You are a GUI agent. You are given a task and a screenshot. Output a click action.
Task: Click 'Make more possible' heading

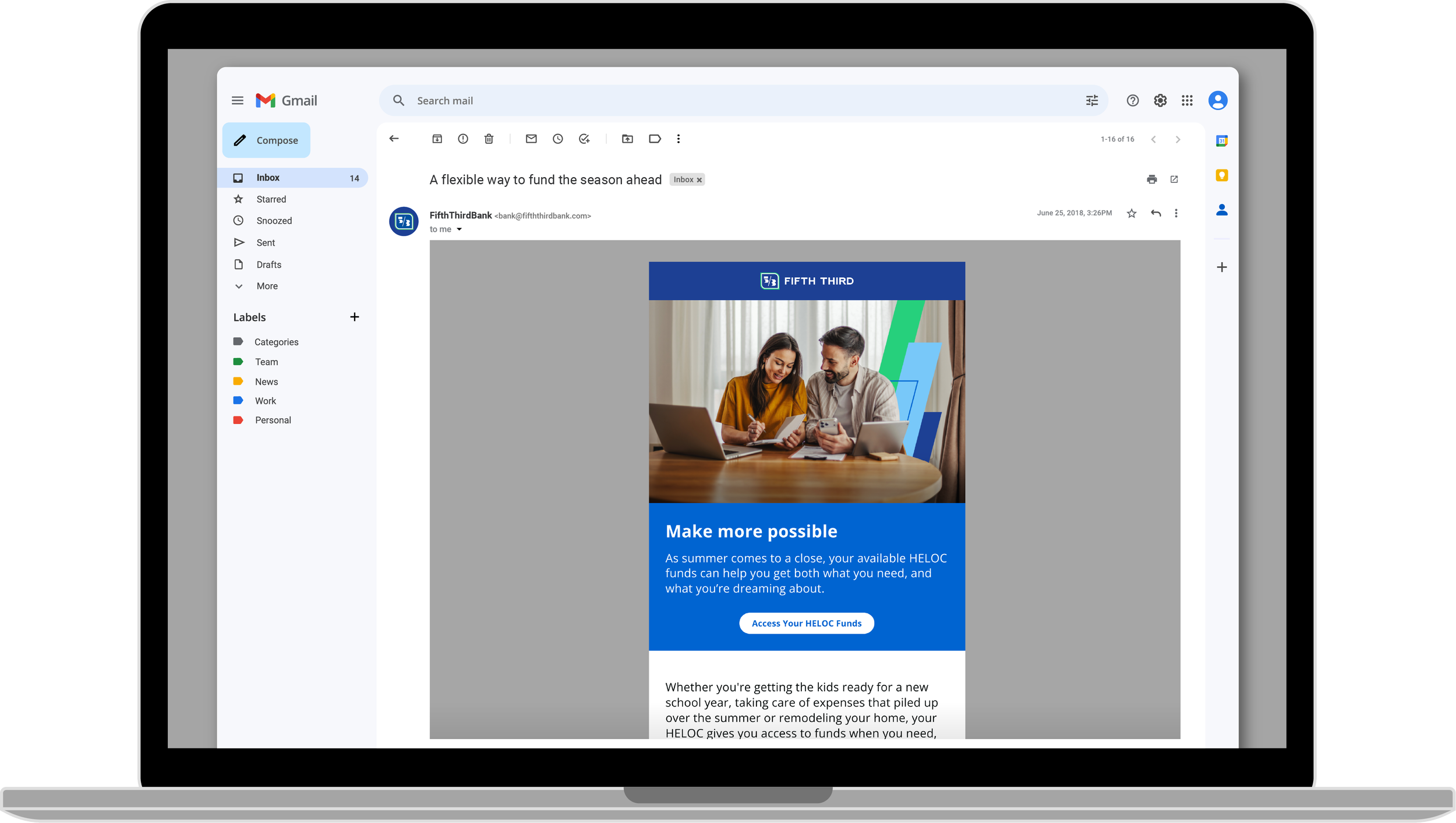click(x=751, y=531)
